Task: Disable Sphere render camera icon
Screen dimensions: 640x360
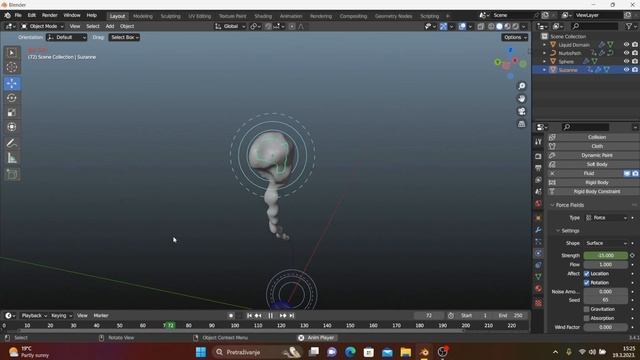Action: [635, 61]
